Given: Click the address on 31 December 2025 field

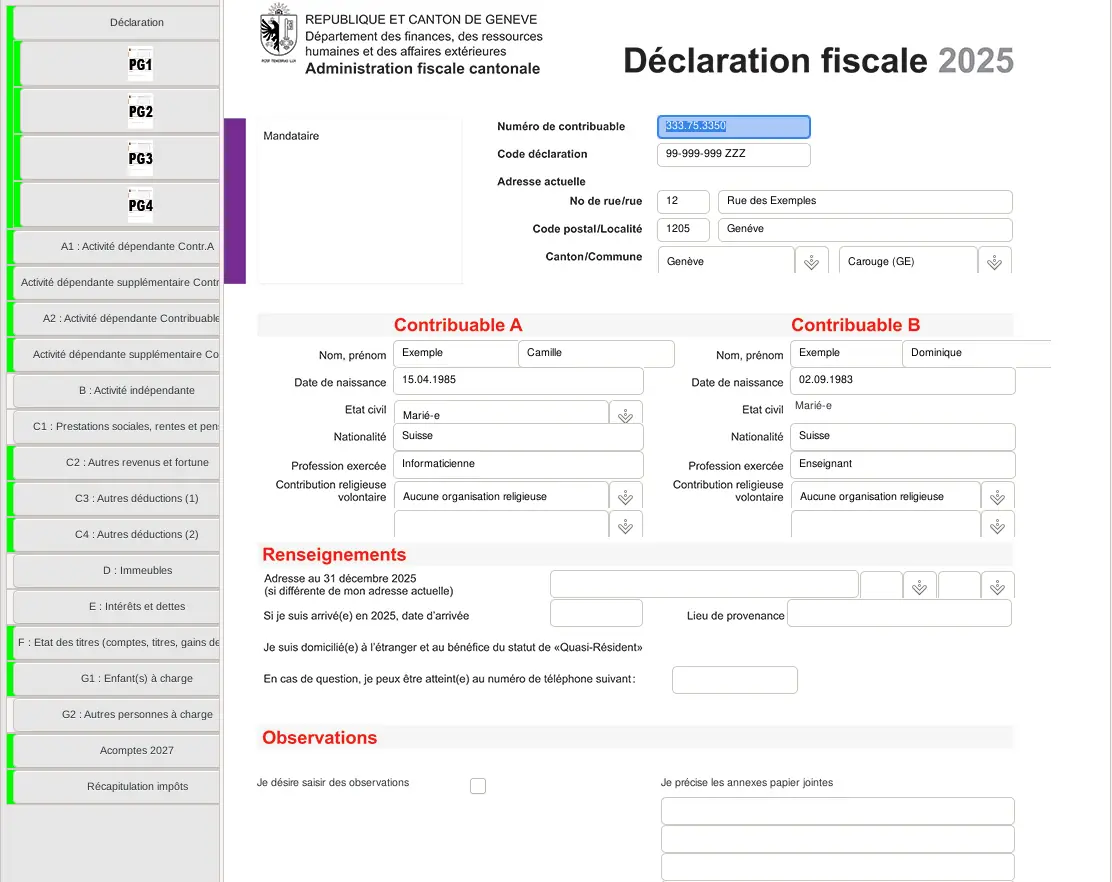Looking at the screenshot, I should [704, 584].
